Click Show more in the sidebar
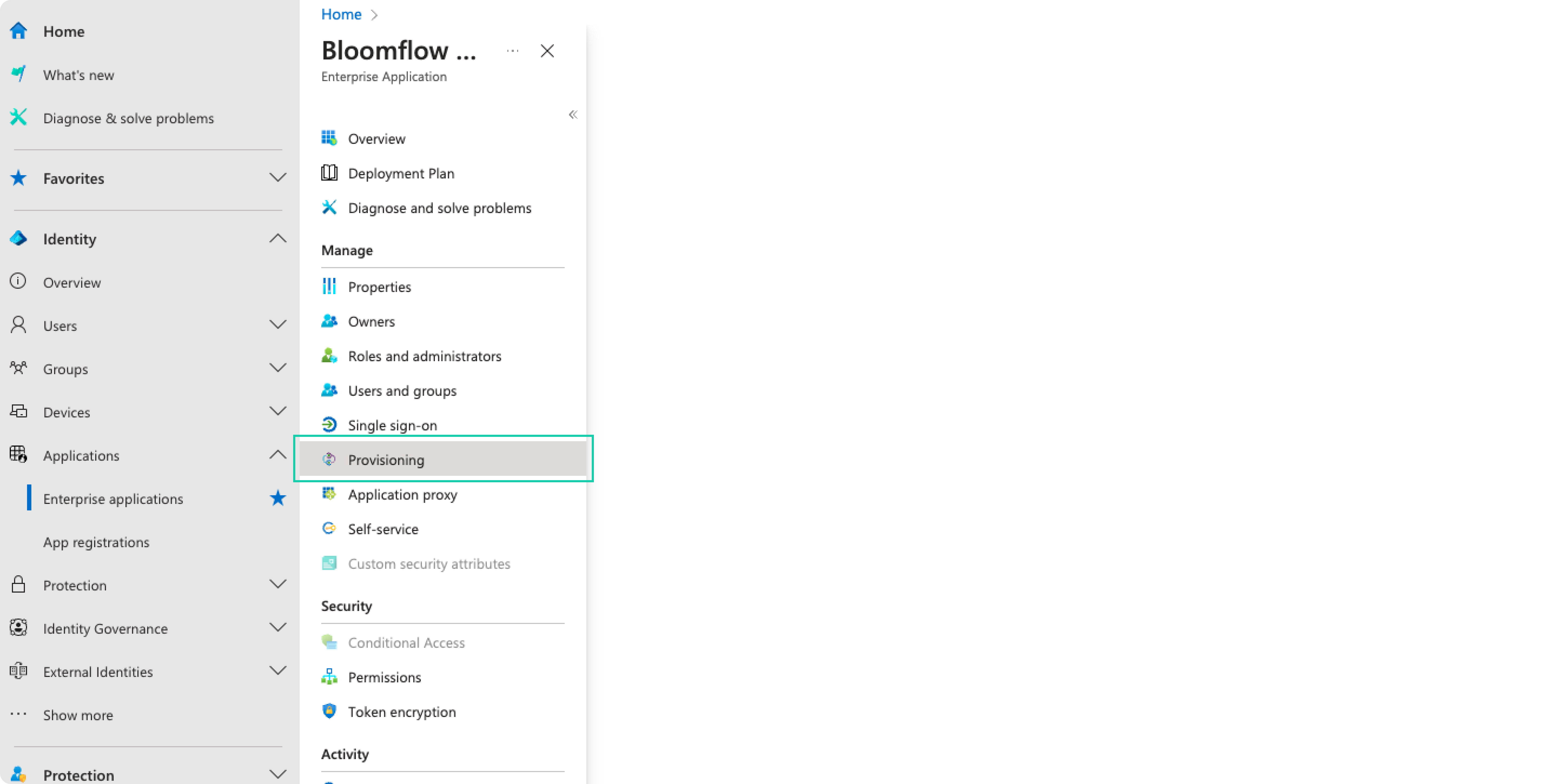The image size is (1561, 784). point(78,715)
